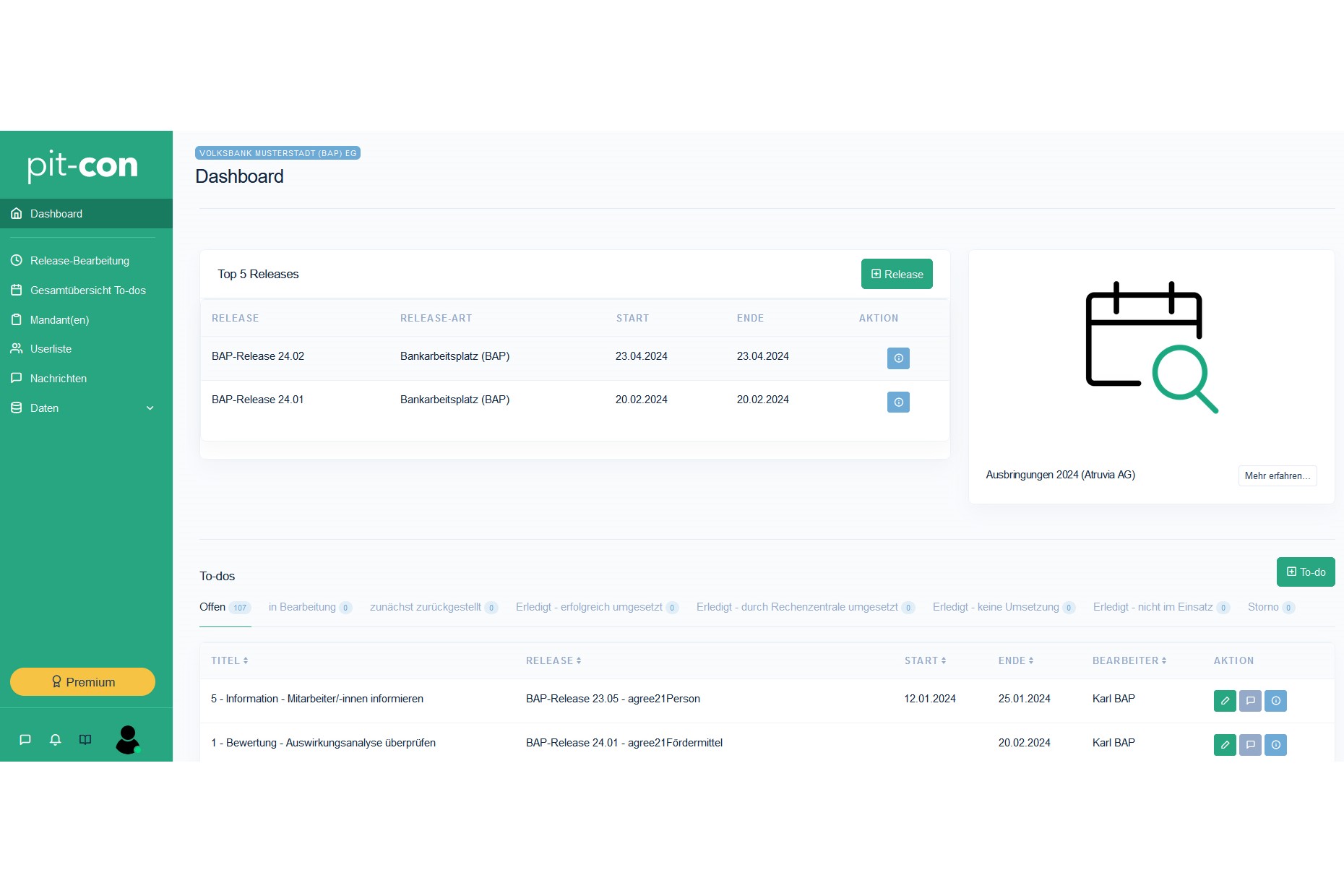Open the handbook book icon
This screenshot has height=896, width=1344.
click(85, 739)
